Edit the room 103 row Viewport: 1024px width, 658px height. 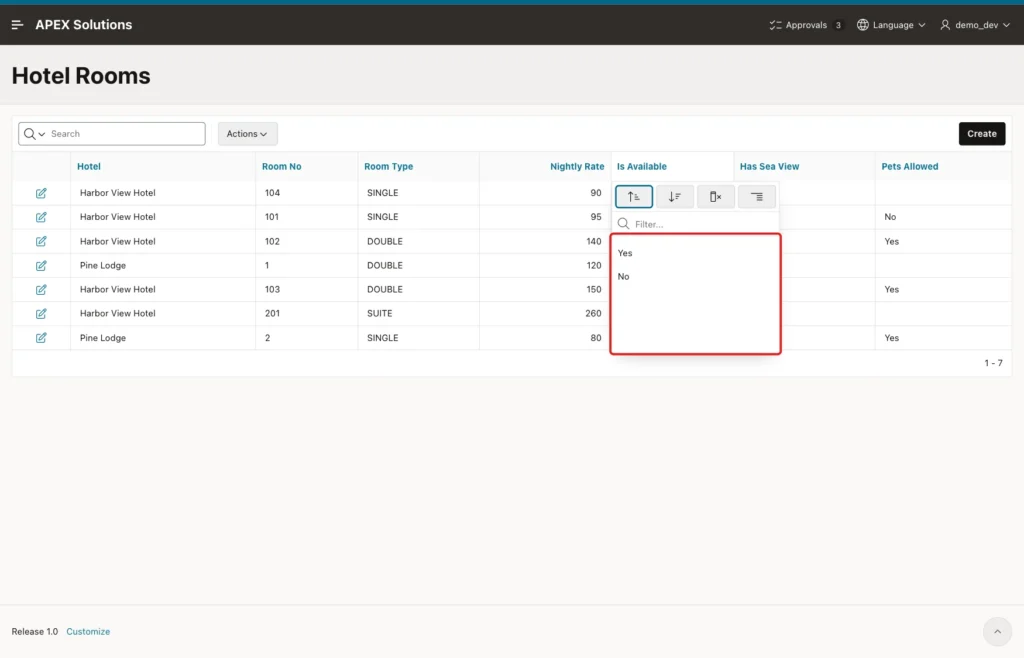41,289
